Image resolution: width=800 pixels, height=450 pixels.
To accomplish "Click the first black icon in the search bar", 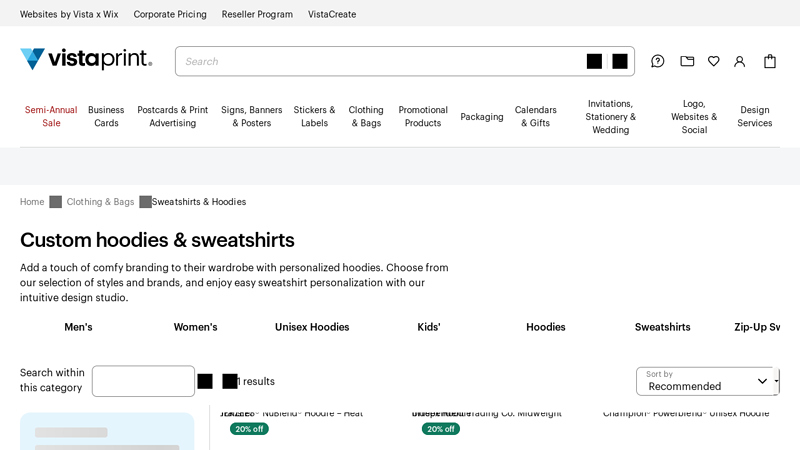I will tap(594, 61).
